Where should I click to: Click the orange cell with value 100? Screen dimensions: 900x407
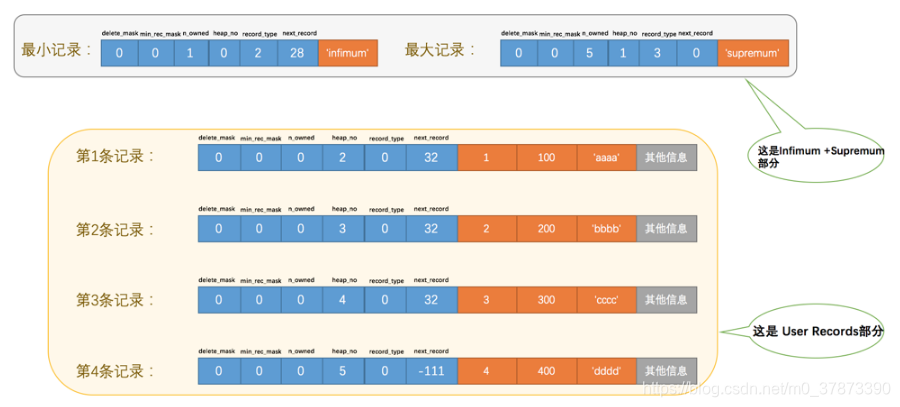pyautogui.click(x=546, y=157)
